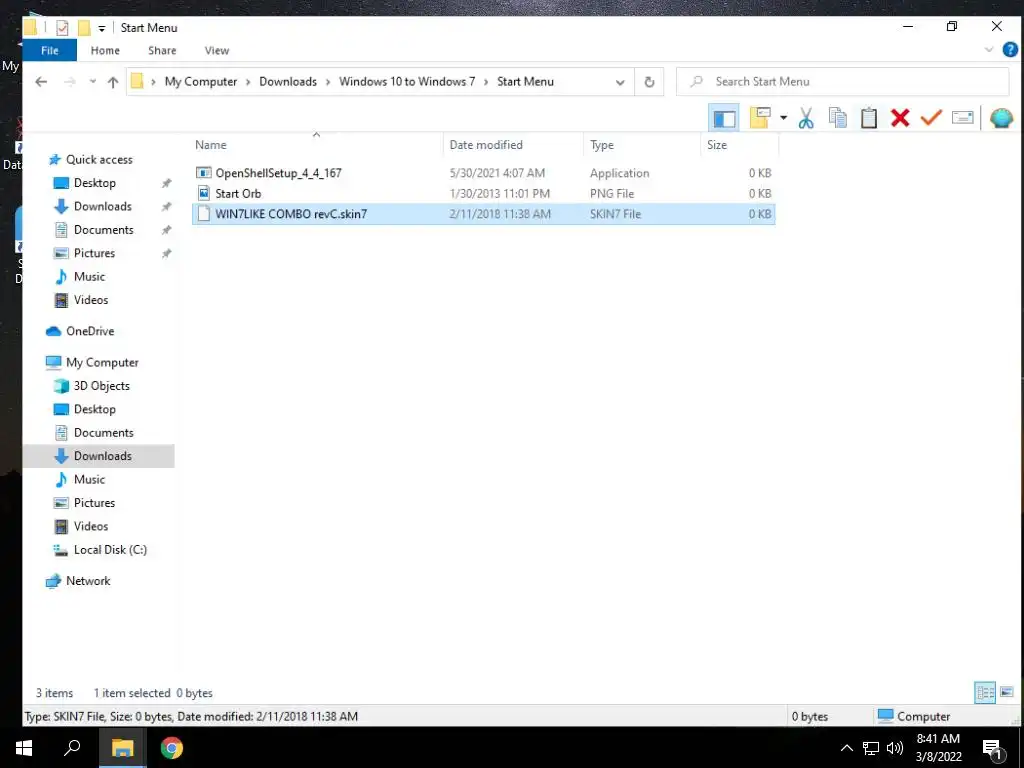Go up one folder level
Screen dimensions: 1024x768
(113, 82)
